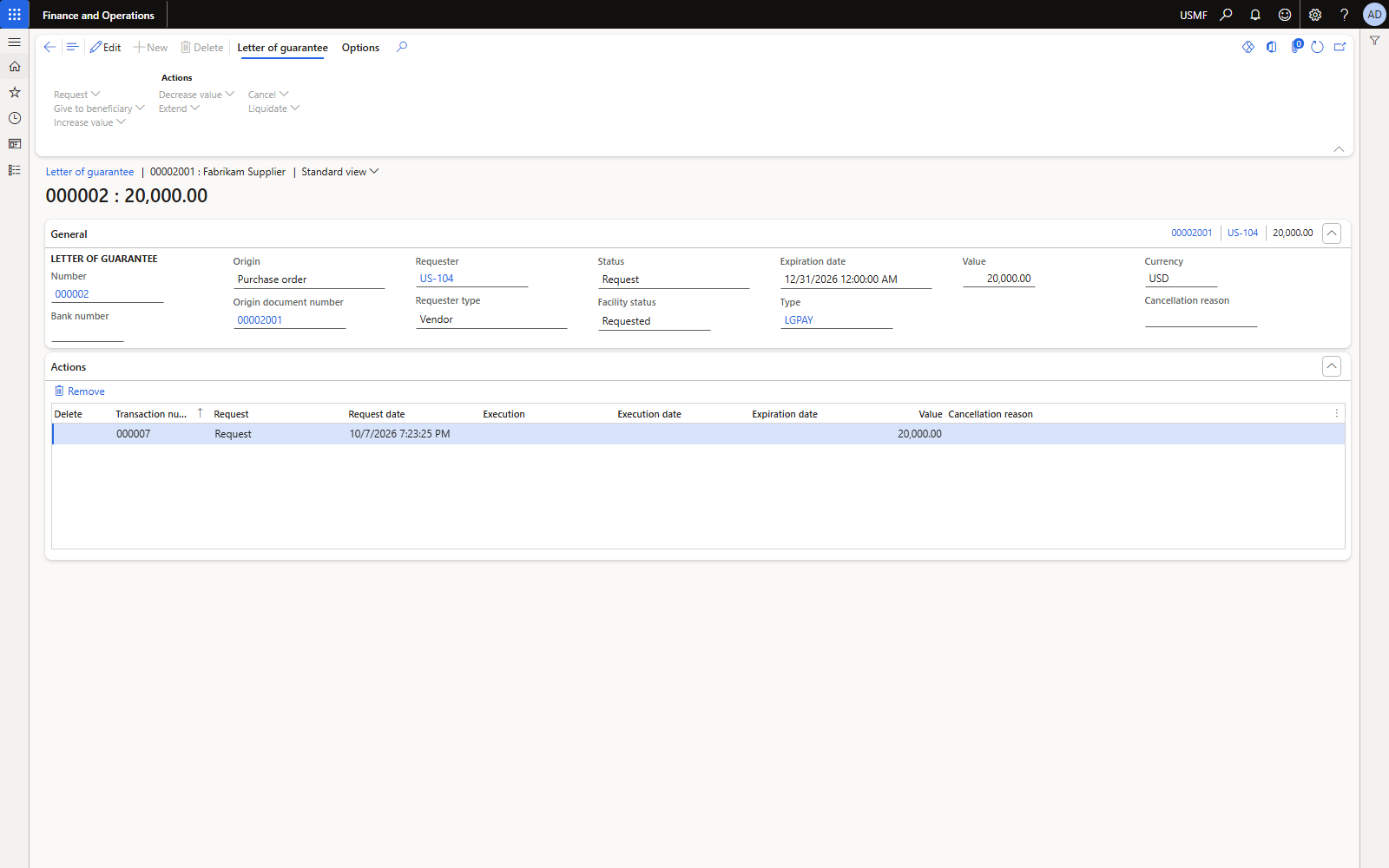The width and height of the screenshot is (1389, 868).
Task: Collapse the action pane ribbon chevron
Action: [x=1339, y=149]
